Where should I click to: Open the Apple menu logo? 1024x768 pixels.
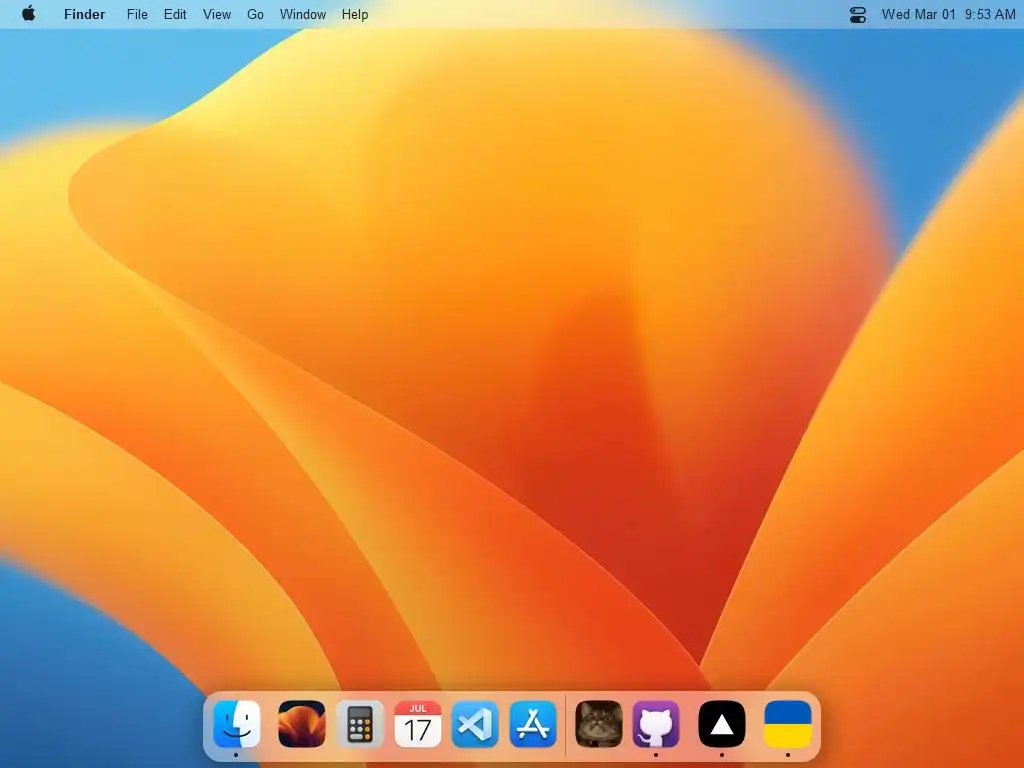tap(28, 14)
